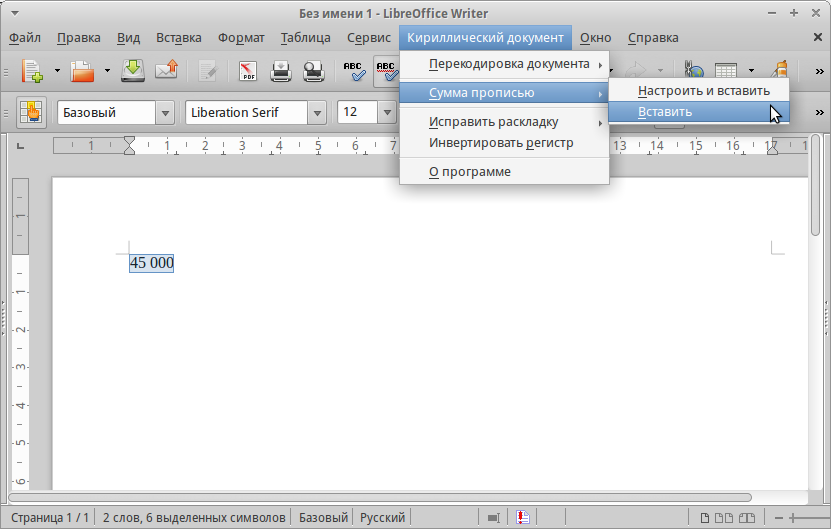Click the Edit mode icon

tap(208, 71)
